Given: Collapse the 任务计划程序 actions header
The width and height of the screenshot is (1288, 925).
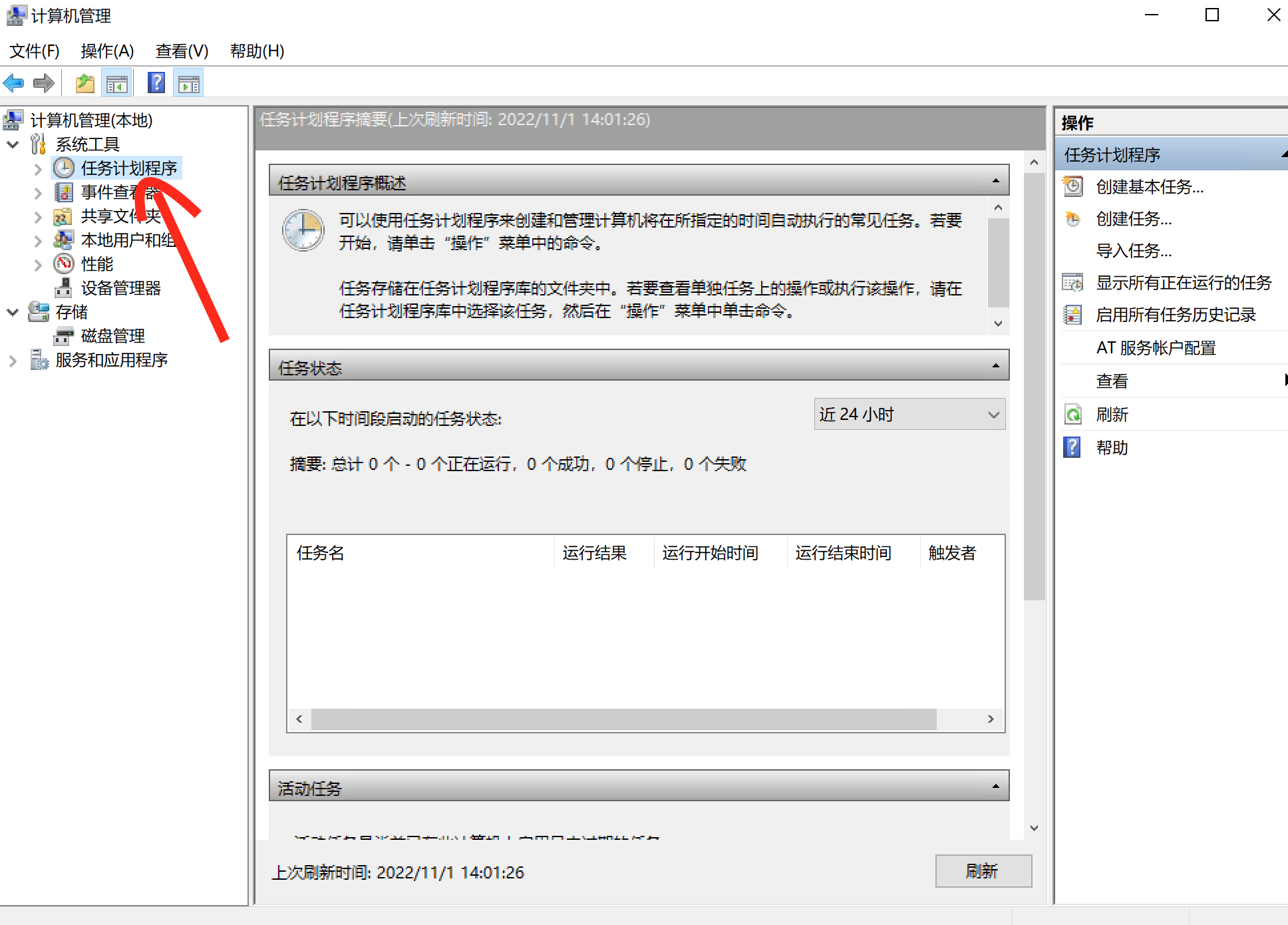Looking at the screenshot, I should click(x=1283, y=154).
